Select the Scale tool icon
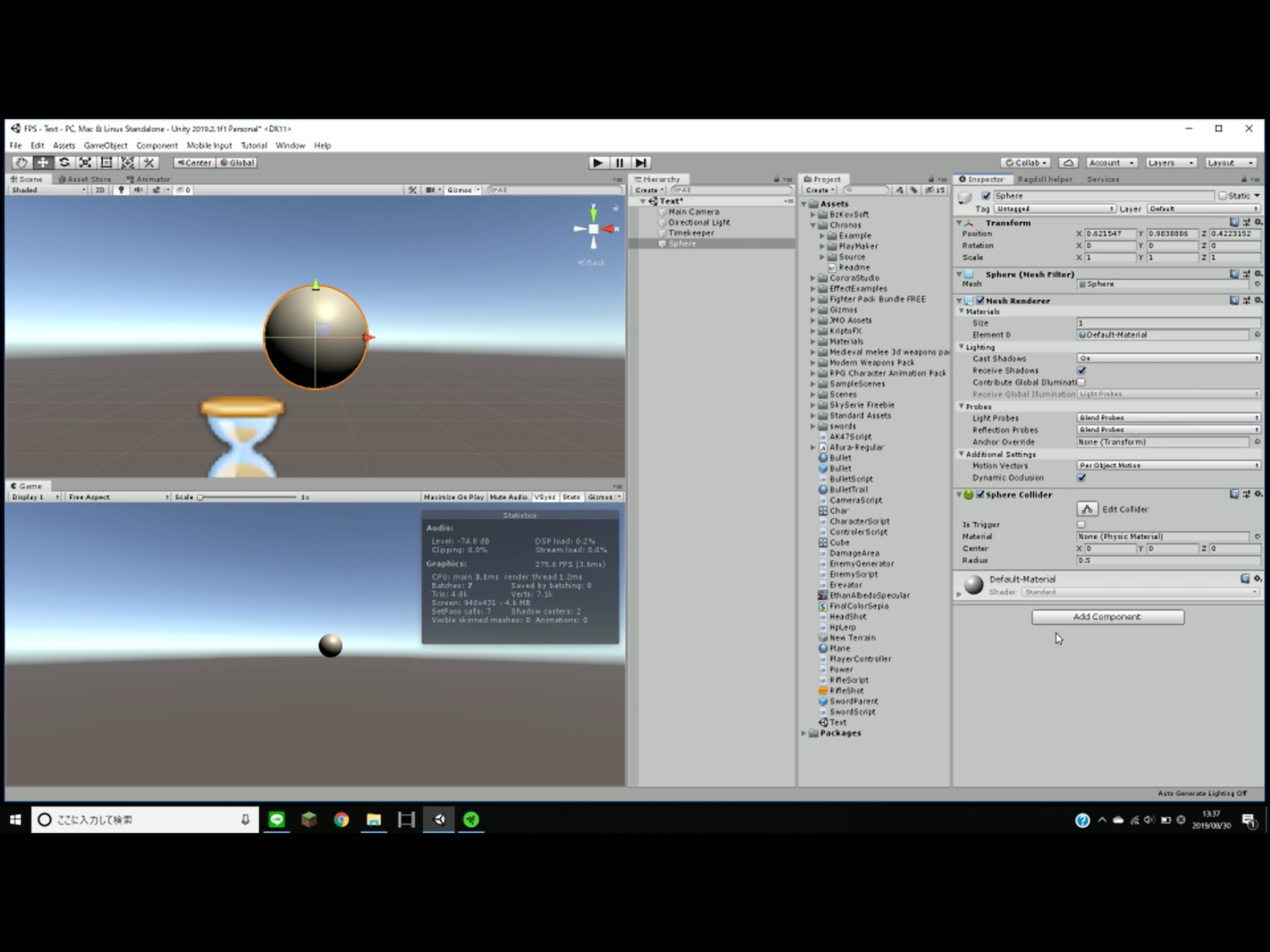Viewport: 1270px width, 952px height. click(85, 163)
